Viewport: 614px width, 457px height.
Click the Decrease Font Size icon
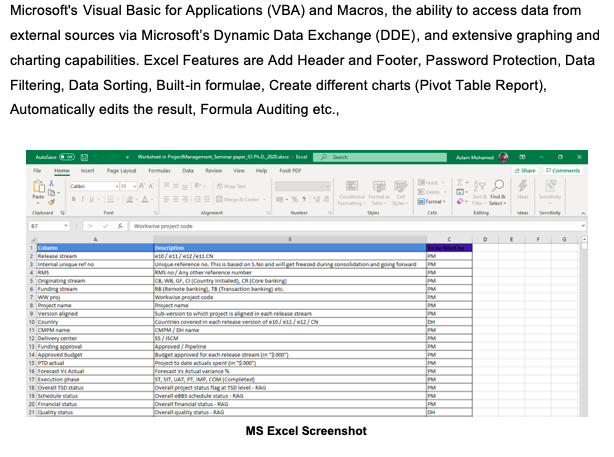151,186
